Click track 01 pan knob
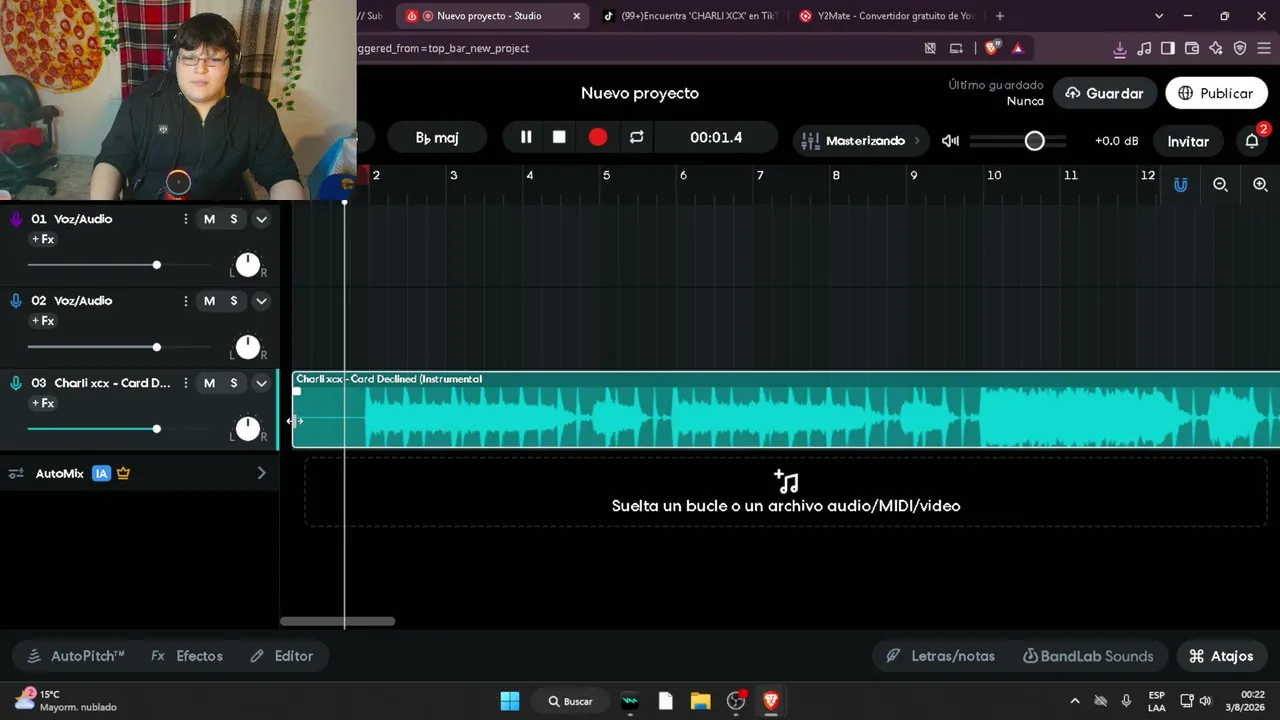 247,265
